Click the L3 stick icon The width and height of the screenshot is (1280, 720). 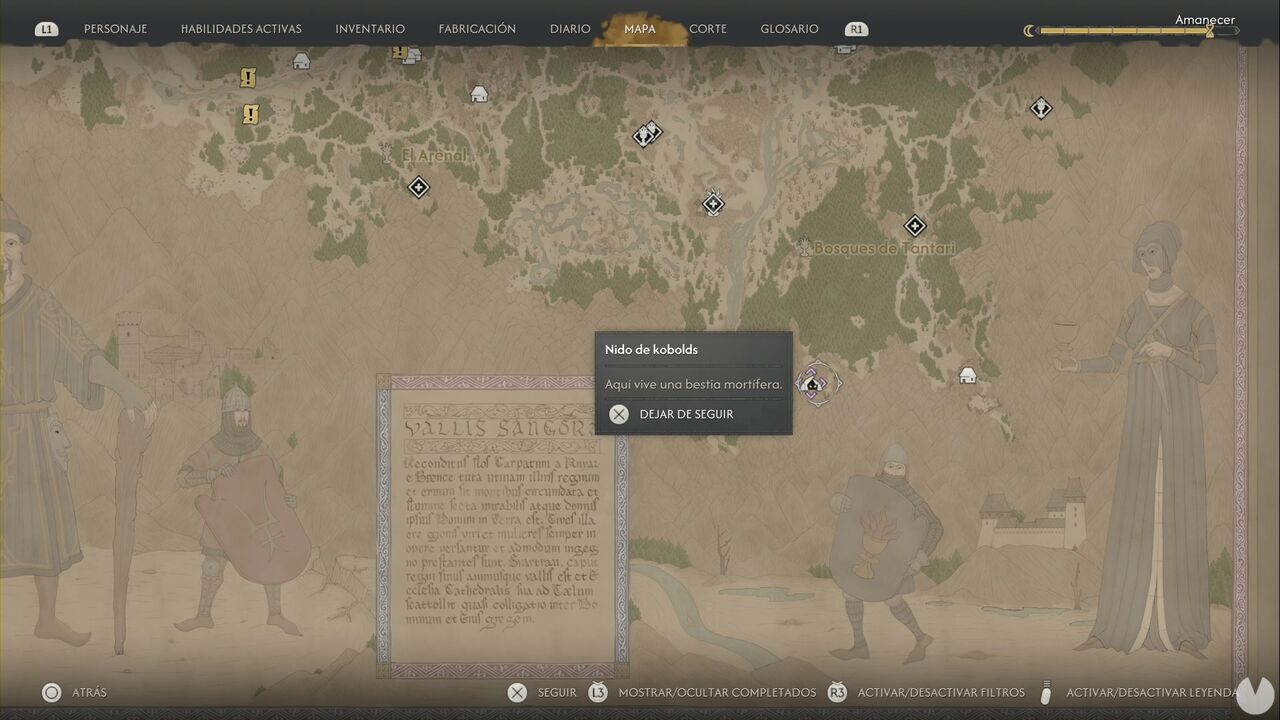(598, 692)
